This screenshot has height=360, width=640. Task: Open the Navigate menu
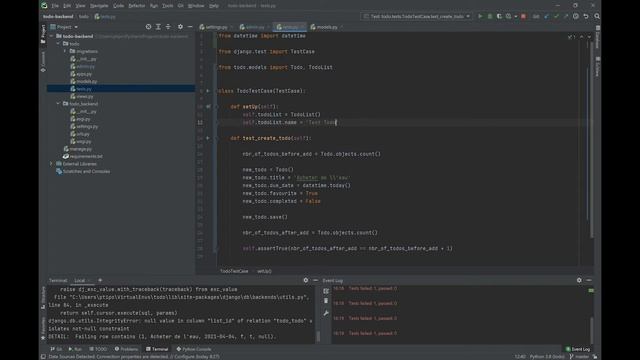click(99, 6)
